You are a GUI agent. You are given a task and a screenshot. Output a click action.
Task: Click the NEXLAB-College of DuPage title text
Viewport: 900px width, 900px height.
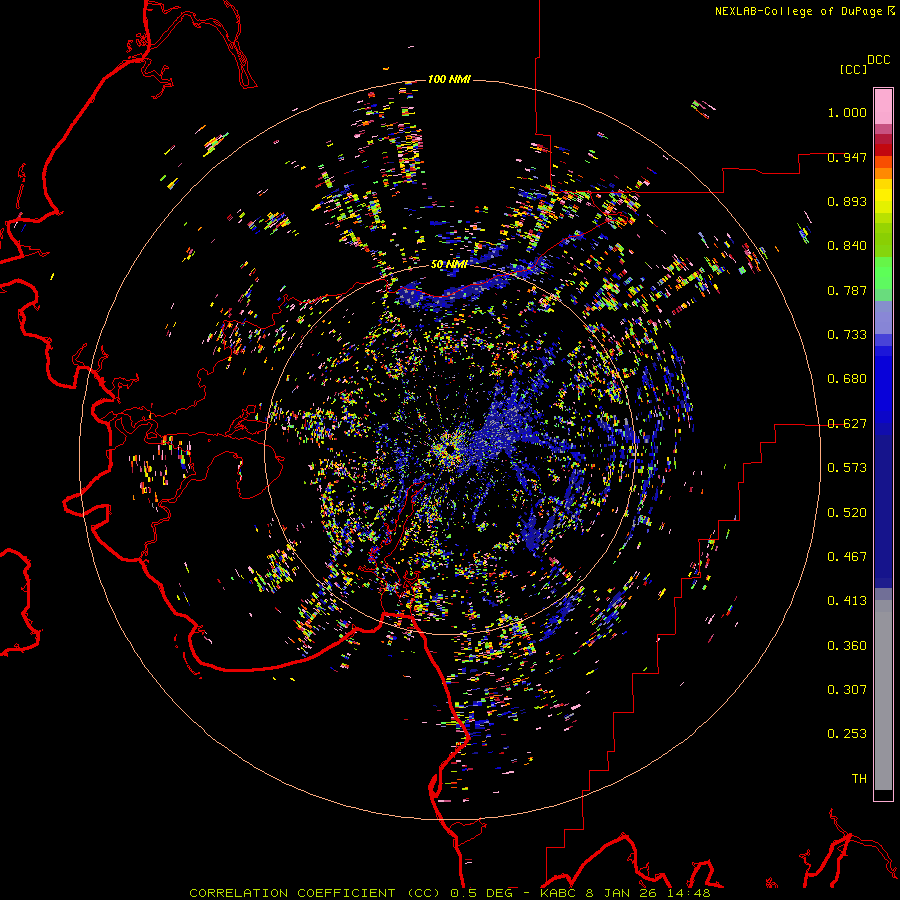click(x=800, y=11)
